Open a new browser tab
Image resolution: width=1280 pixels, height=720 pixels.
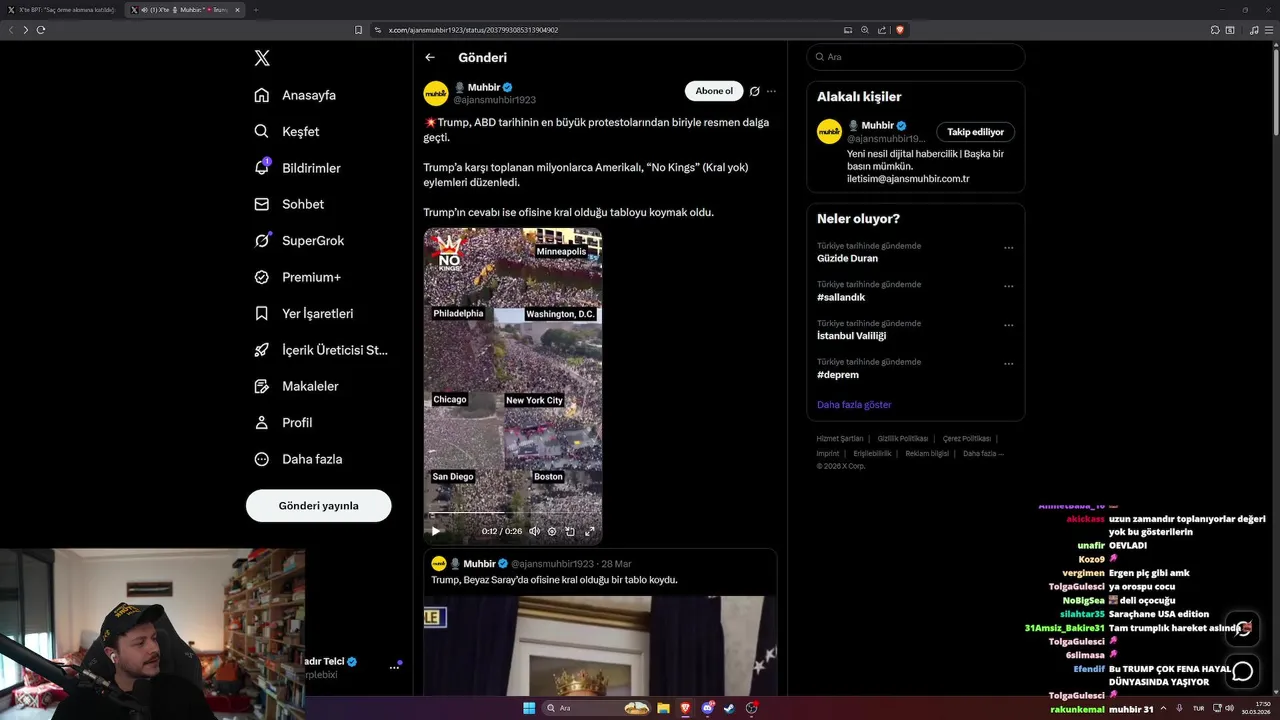(x=255, y=10)
